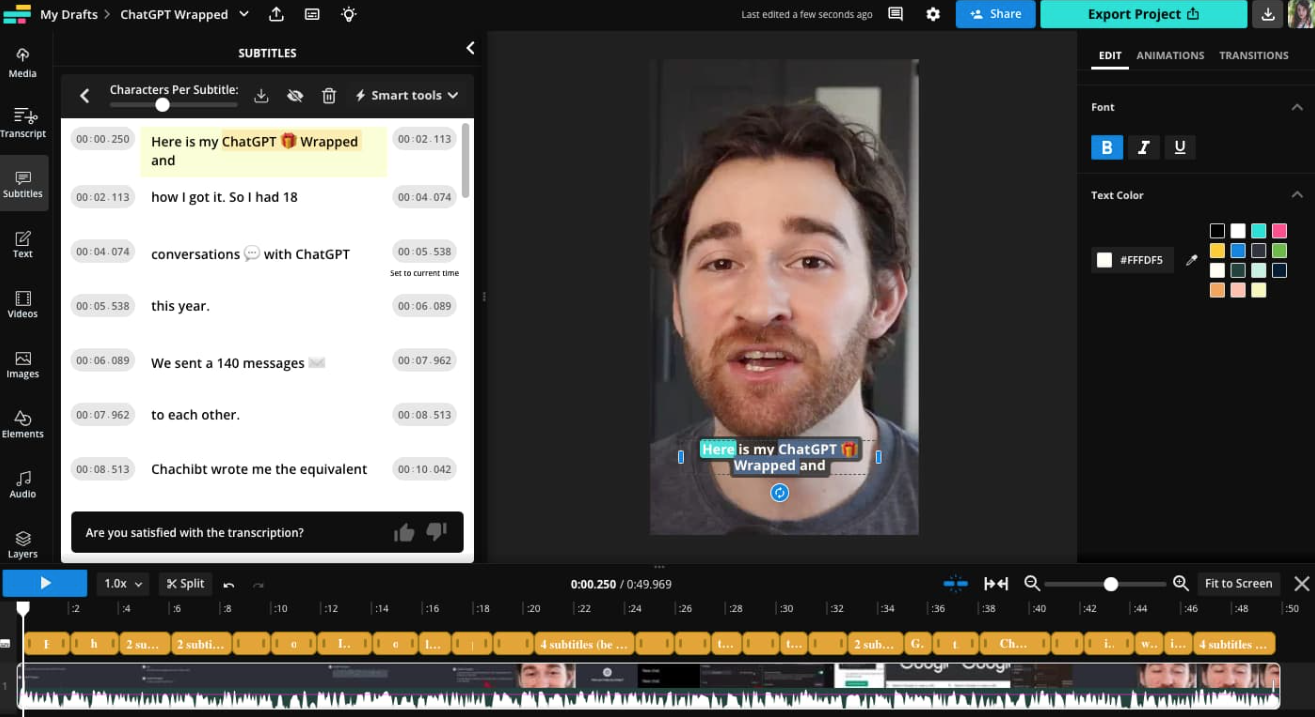1315x717 pixels.
Task: Select the Subtitles sidebar panel
Action: 23,183
